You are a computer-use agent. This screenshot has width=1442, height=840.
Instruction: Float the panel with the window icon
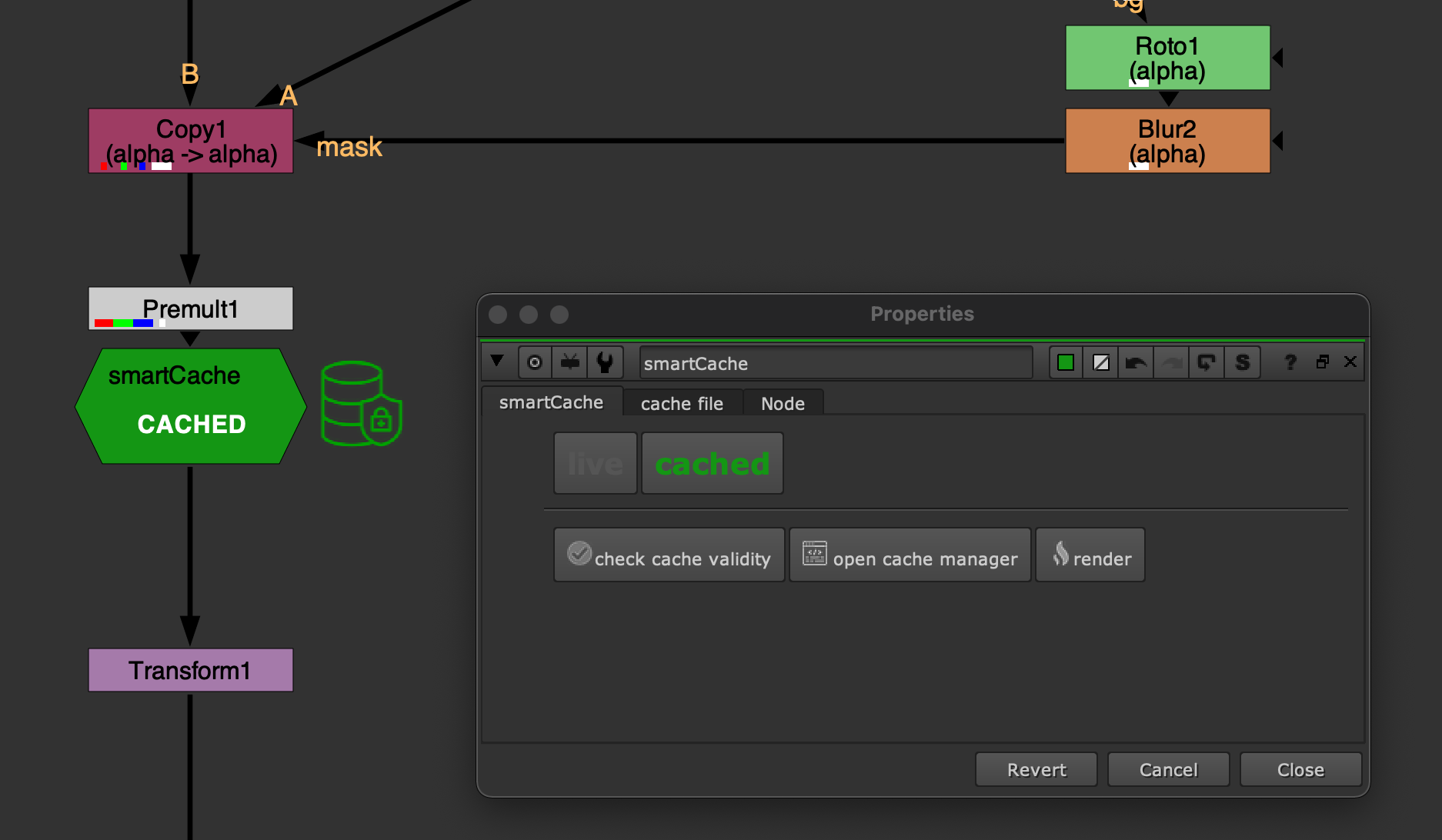point(1323,362)
